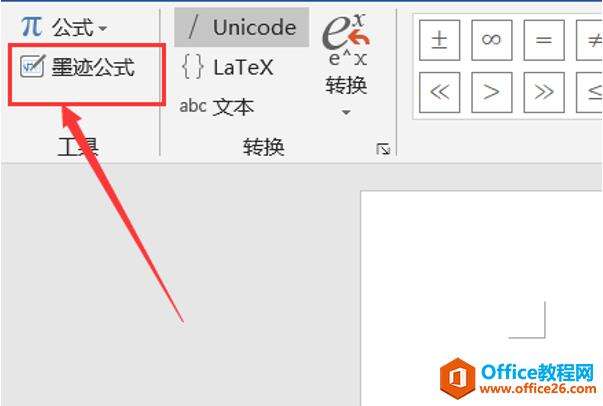The width and height of the screenshot is (603, 406).
Task: Open the Ink Equation (墨迹公式) tool
Action: coord(78,67)
